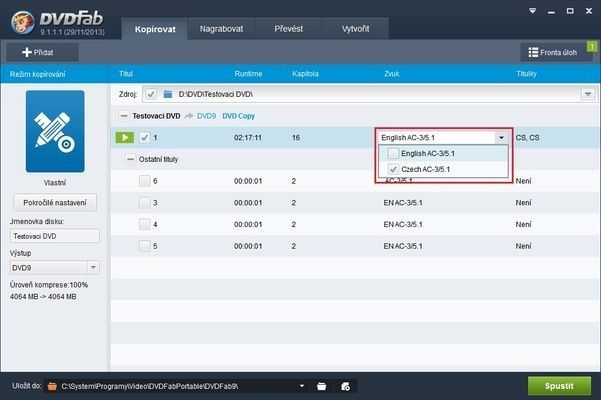Click the green play preview button for title 1
This screenshot has width=601, height=400.
125,138
